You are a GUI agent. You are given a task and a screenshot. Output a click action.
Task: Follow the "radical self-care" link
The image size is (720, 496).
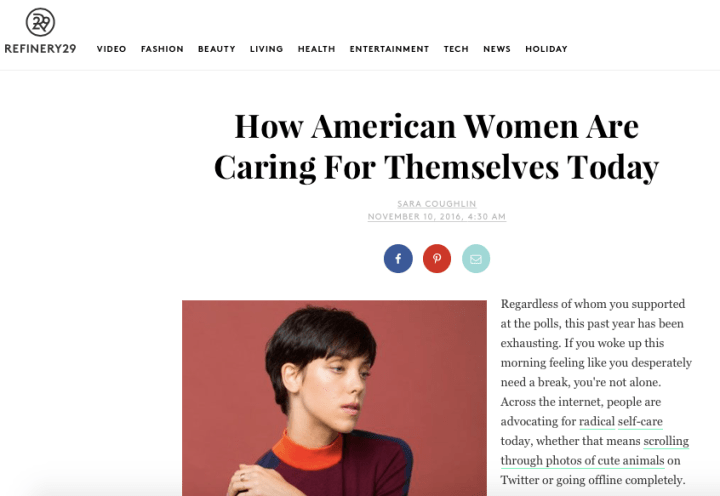coord(620,422)
